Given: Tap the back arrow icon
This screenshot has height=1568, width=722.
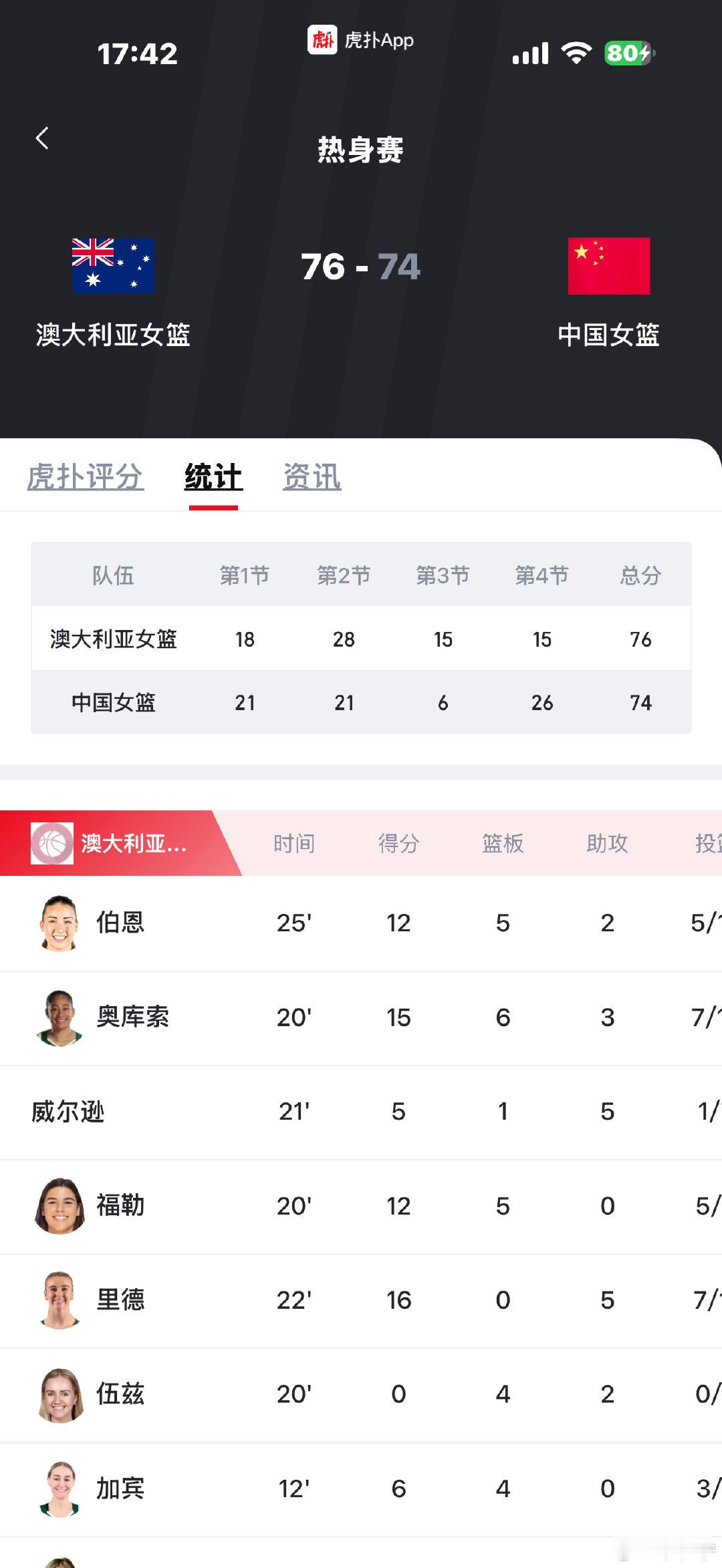Looking at the screenshot, I should (x=42, y=138).
